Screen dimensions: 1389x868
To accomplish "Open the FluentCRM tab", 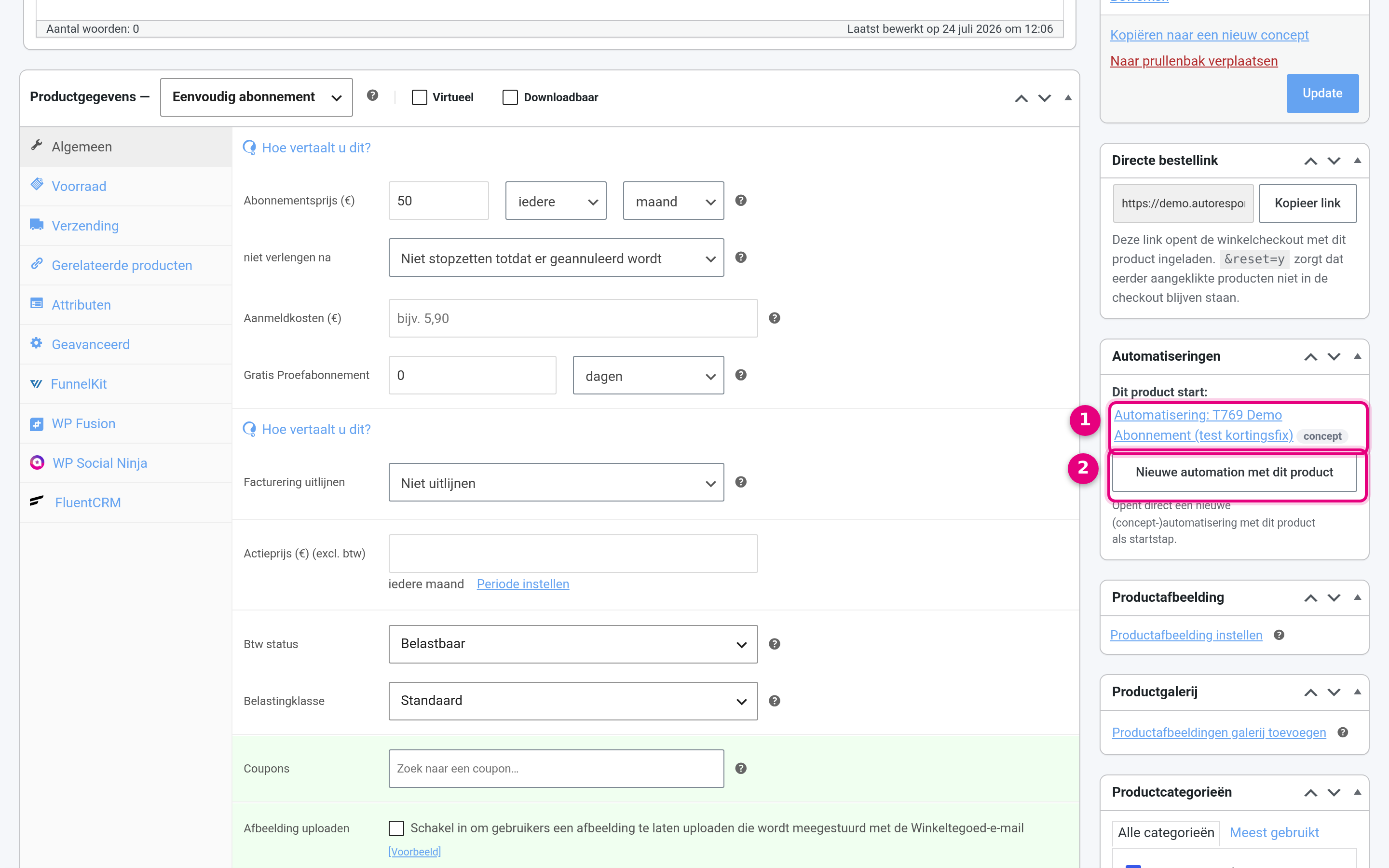I will [x=126, y=503].
